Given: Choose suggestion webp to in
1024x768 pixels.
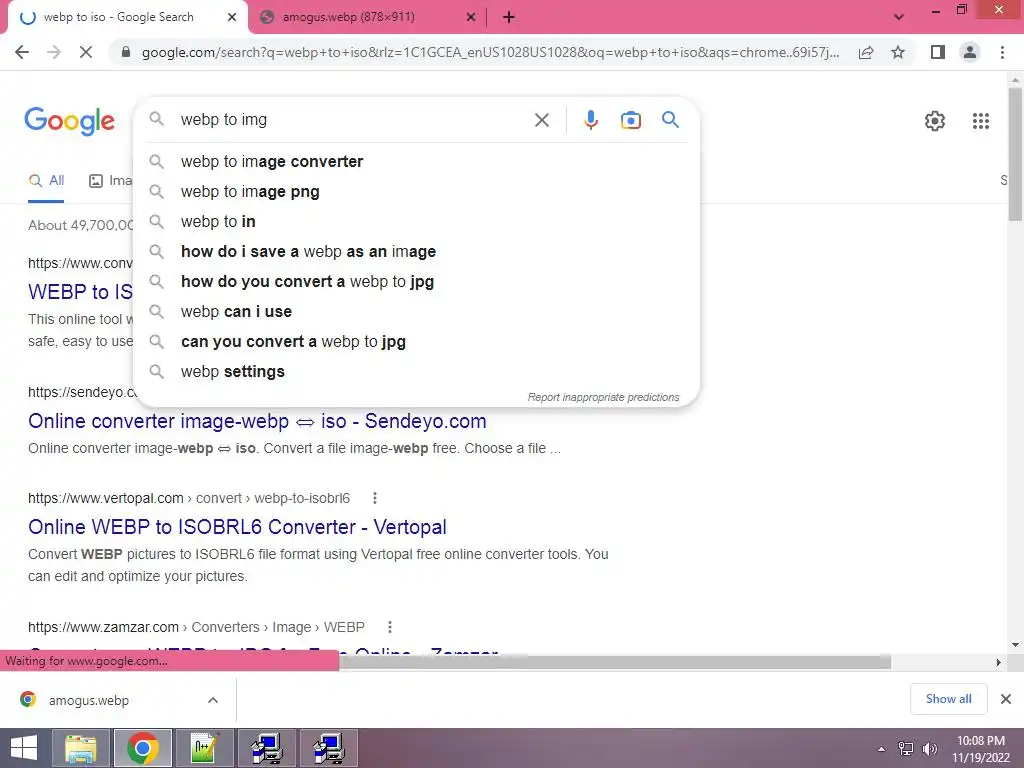Looking at the screenshot, I should pyautogui.click(x=417, y=221).
